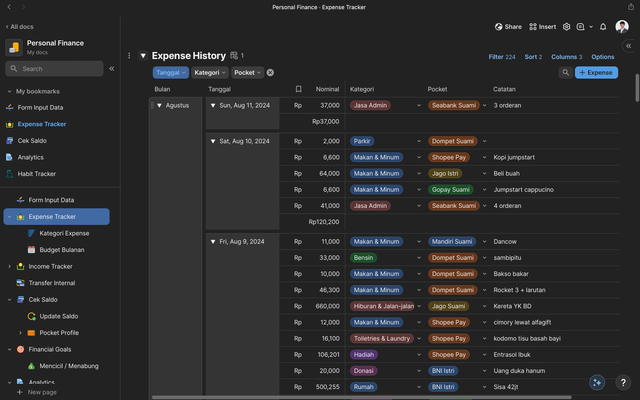640x400 pixels.
Task: Open table Options
Action: [x=602, y=57]
